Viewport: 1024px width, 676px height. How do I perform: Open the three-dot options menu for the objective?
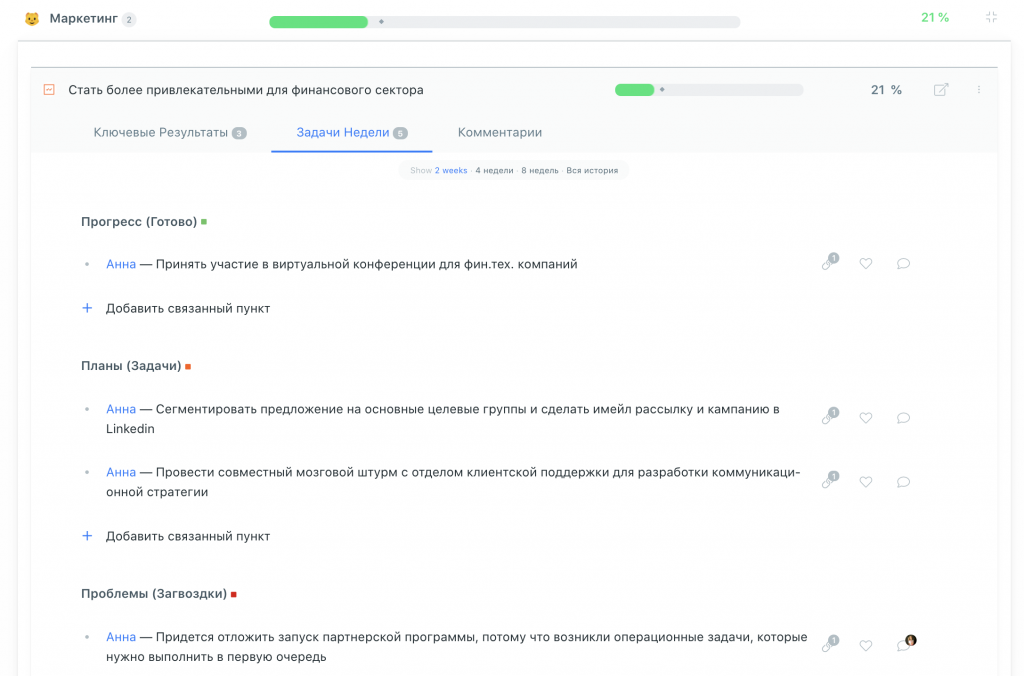(979, 89)
